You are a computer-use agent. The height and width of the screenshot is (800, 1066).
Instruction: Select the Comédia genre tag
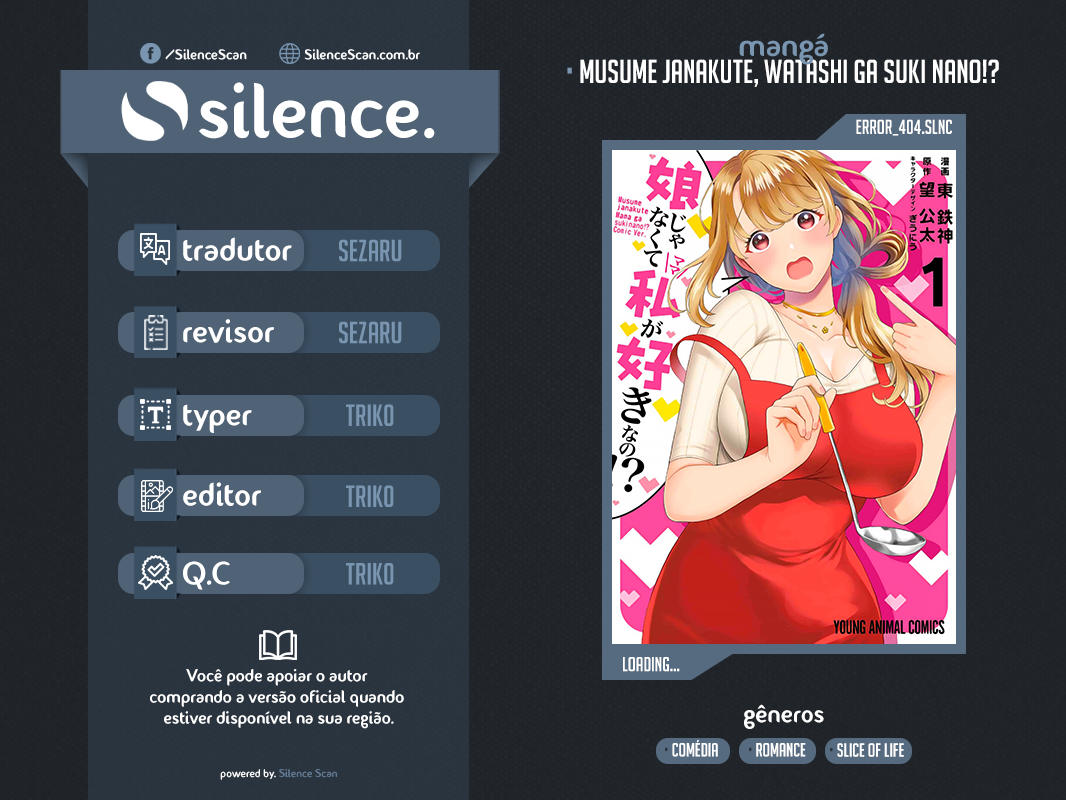(694, 750)
